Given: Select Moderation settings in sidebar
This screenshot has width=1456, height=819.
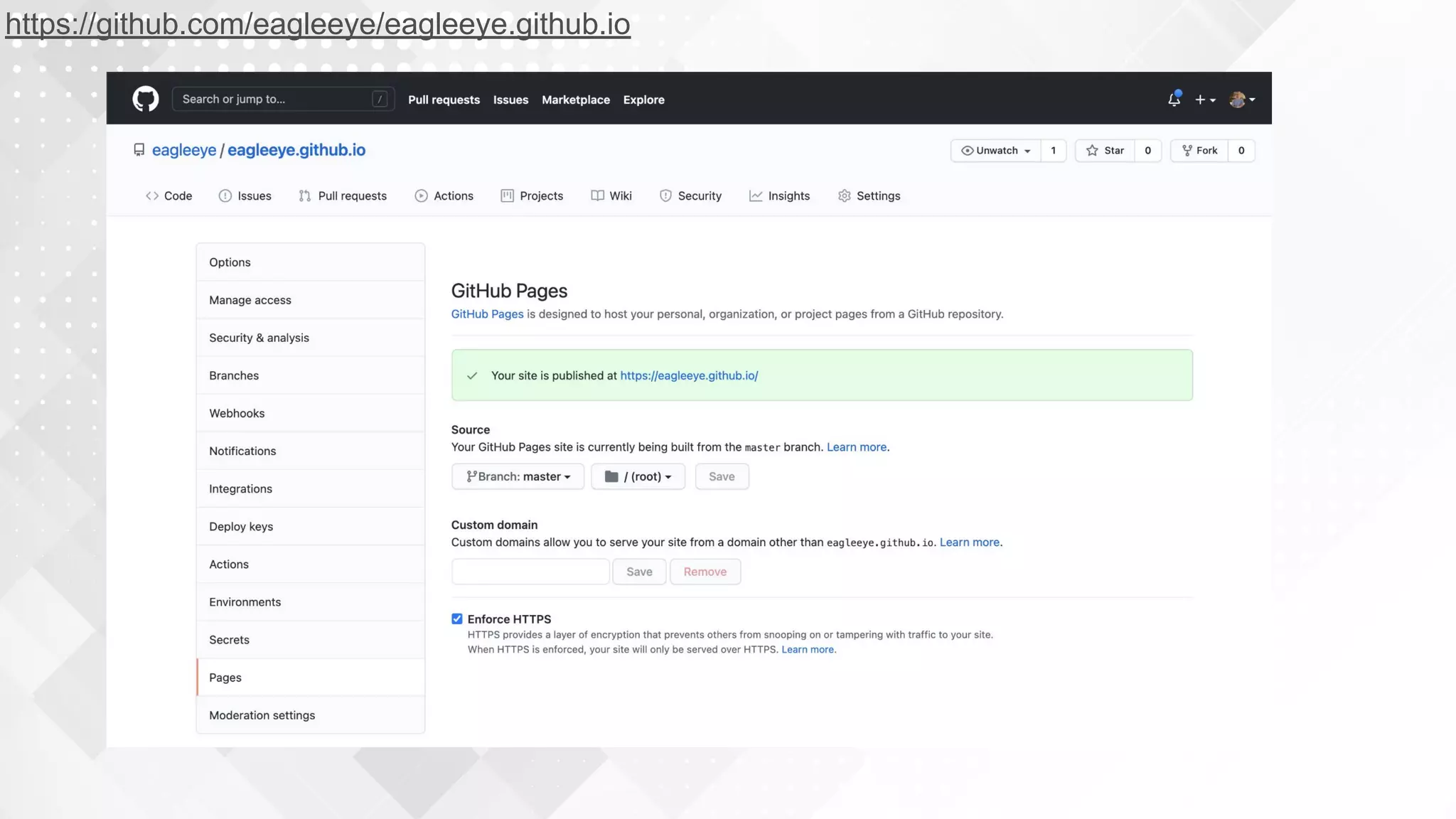Looking at the screenshot, I should pyautogui.click(x=311, y=715).
